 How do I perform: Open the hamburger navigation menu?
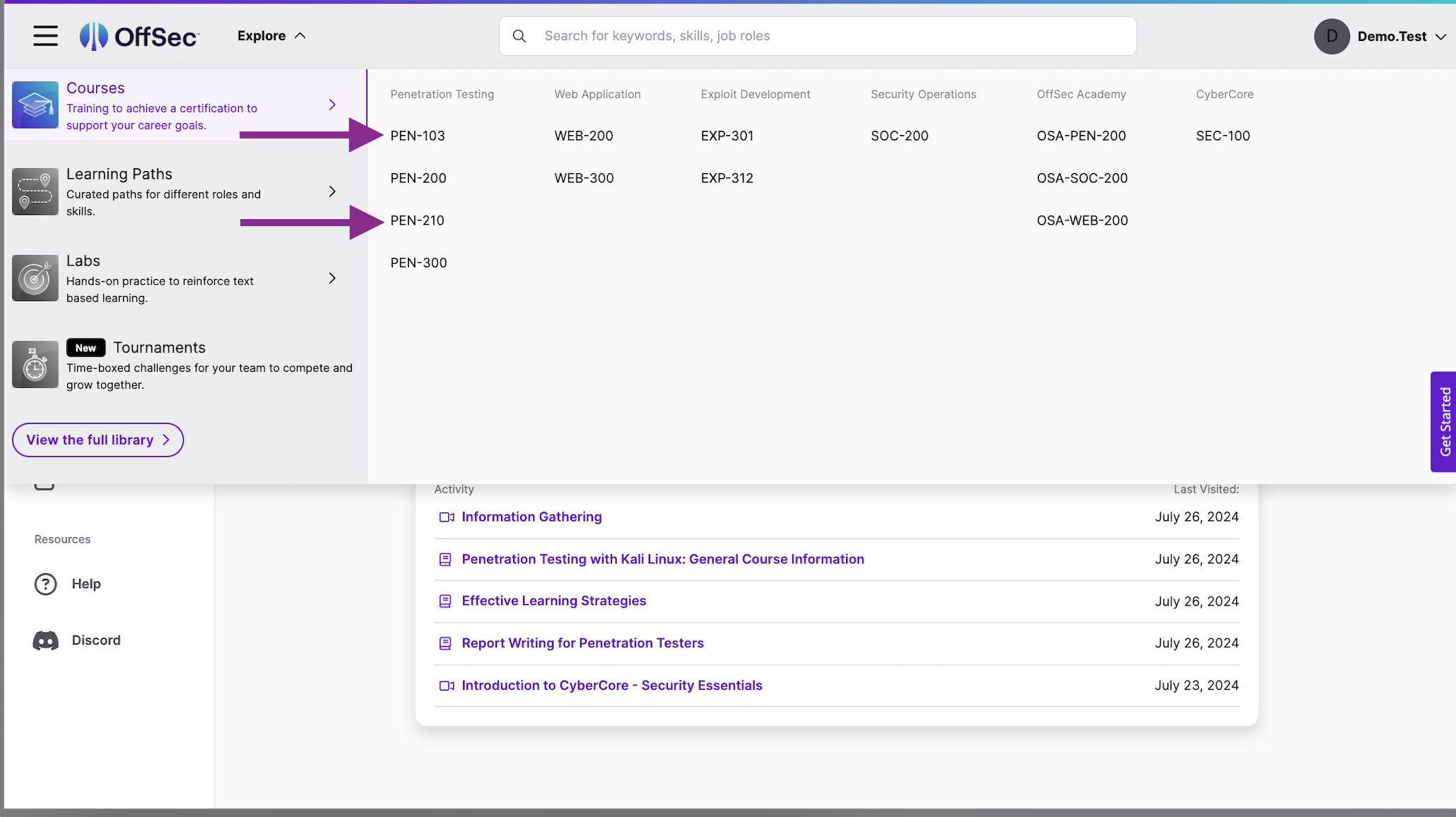45,35
